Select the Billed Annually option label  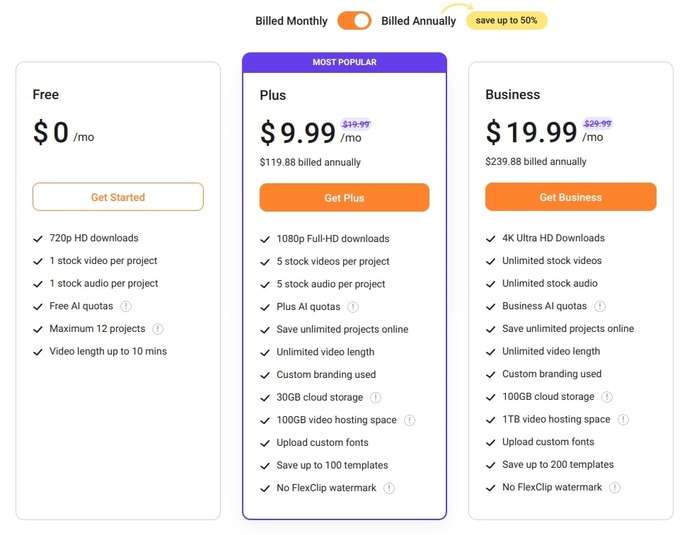click(418, 21)
